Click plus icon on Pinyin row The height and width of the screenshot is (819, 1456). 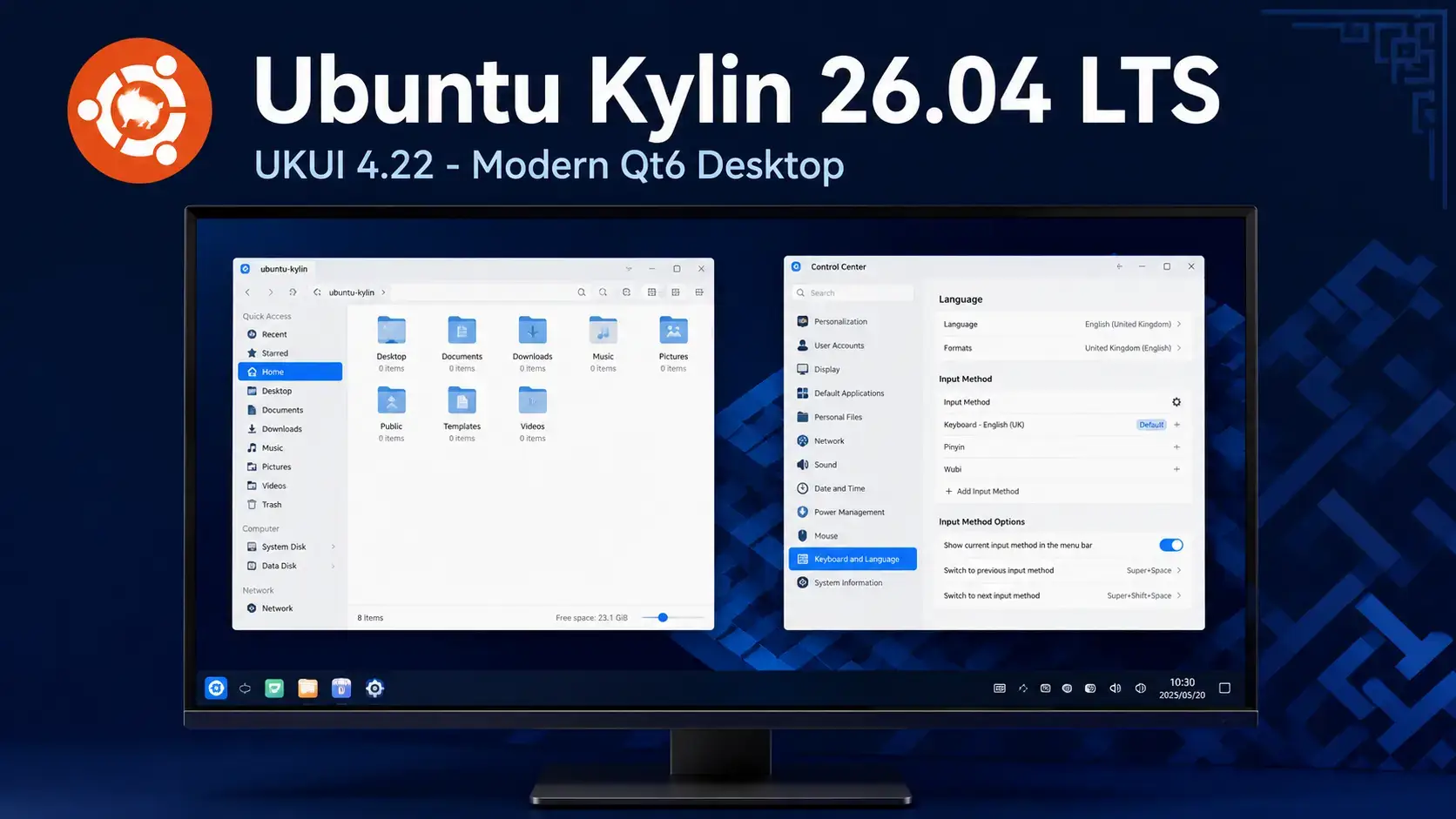[1176, 447]
